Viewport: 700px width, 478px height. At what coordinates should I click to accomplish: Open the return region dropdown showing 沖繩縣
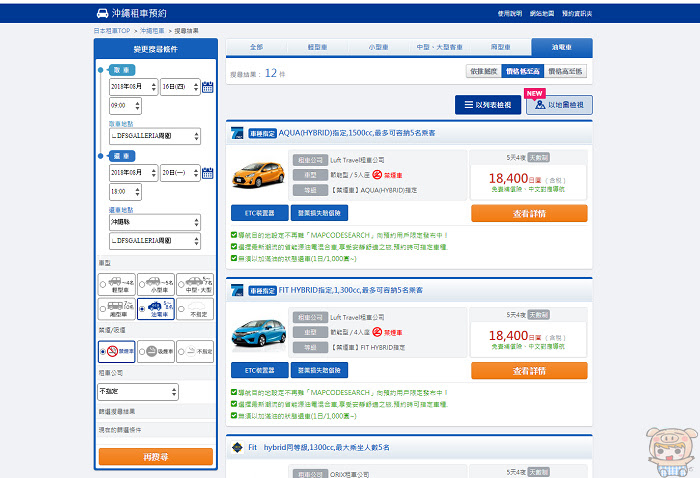pos(155,222)
